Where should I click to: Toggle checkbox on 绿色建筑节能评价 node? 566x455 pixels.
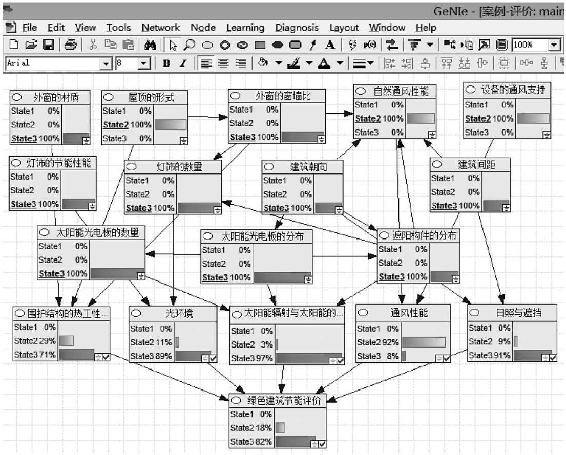322,444
